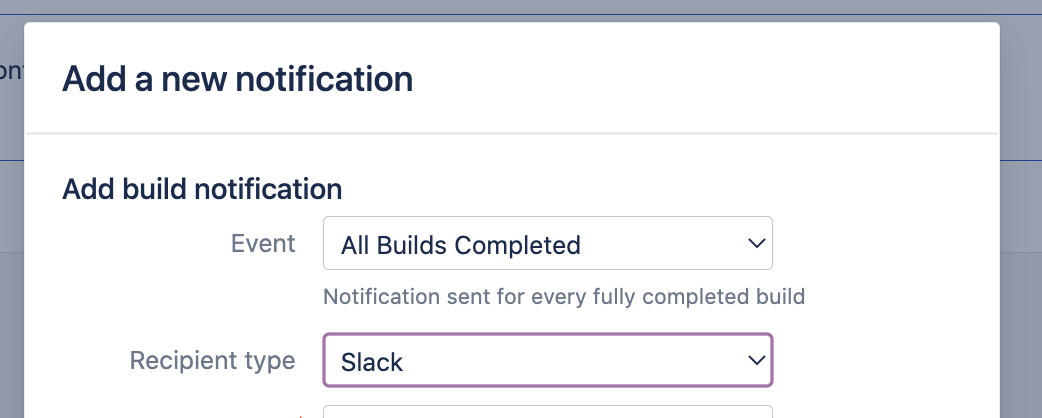This screenshot has height=418, width=1042.
Task: Click the Recipient type field label
Action: (x=212, y=360)
